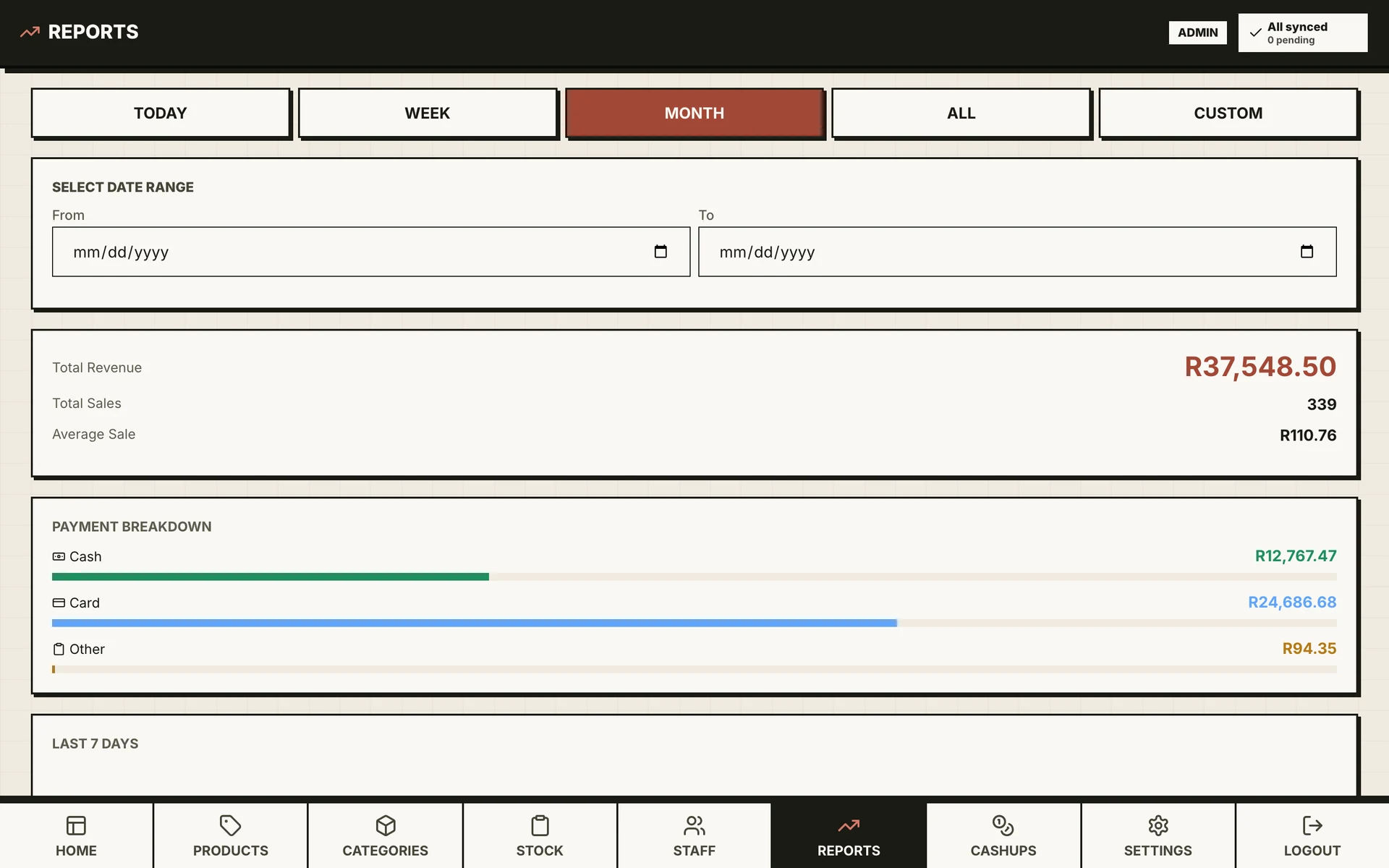
Task: Click the To date input field
Action: click(x=1017, y=252)
